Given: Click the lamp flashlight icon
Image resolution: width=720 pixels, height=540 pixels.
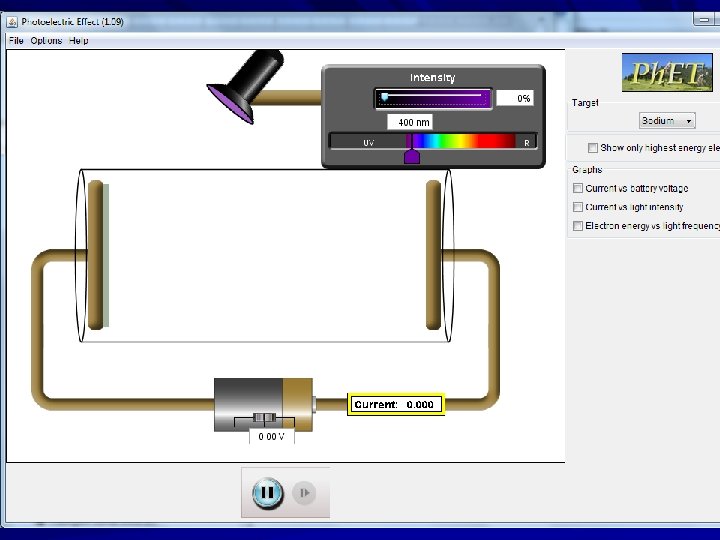Looking at the screenshot, I should point(246,86).
